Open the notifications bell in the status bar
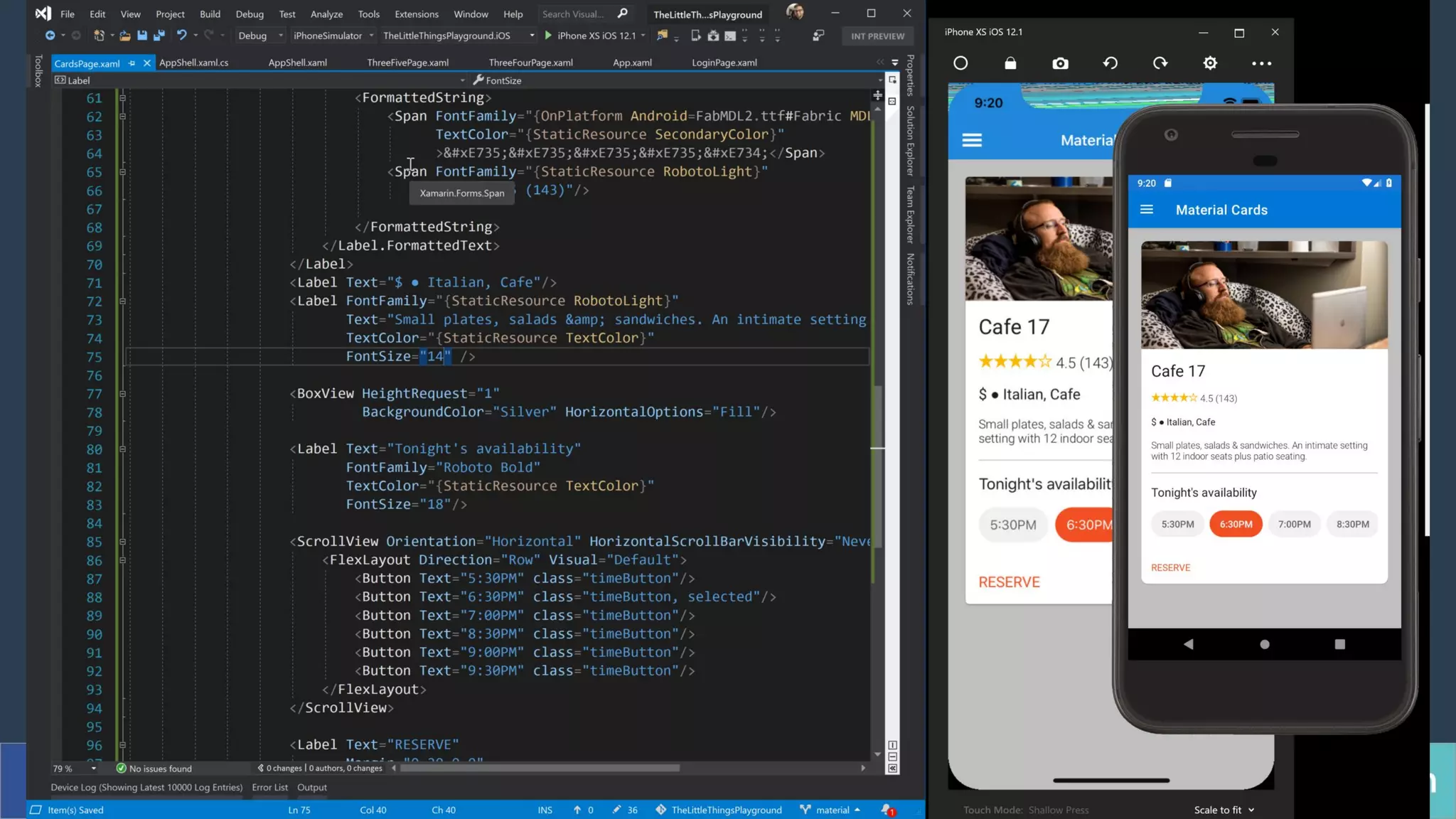 click(x=887, y=810)
